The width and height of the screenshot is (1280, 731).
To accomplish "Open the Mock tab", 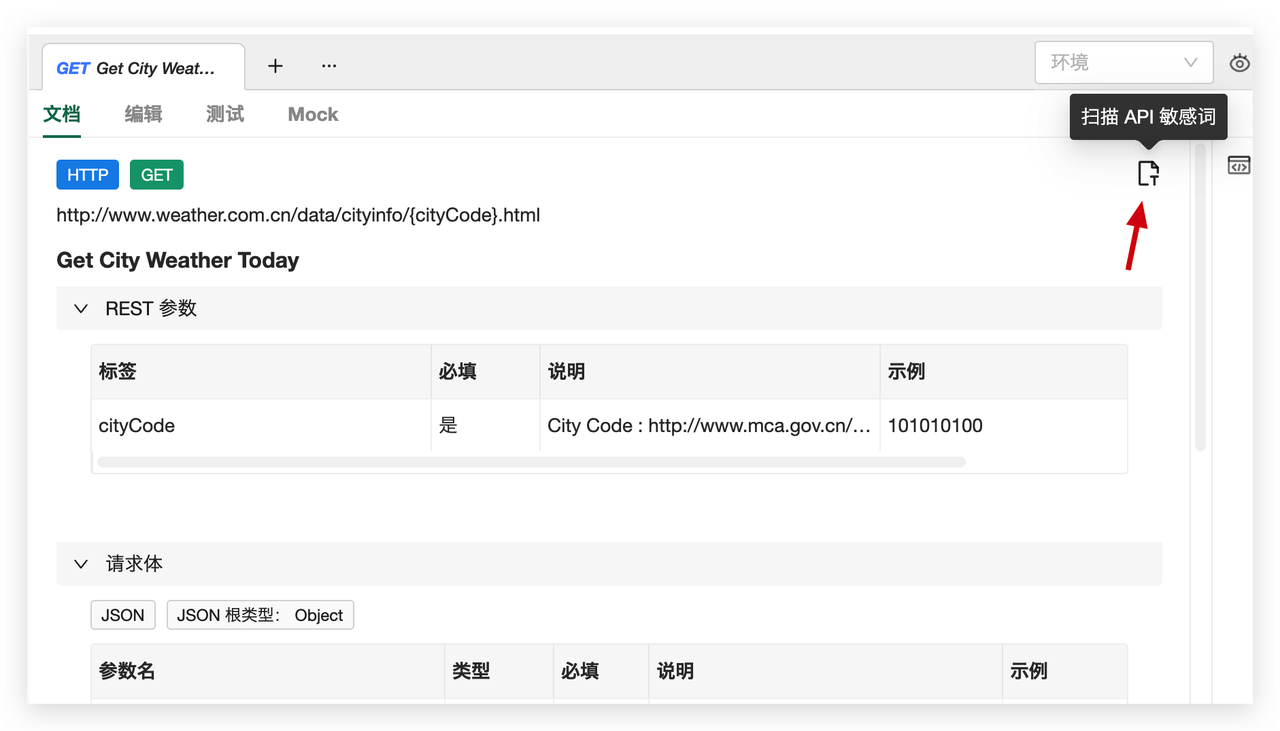I will (312, 114).
